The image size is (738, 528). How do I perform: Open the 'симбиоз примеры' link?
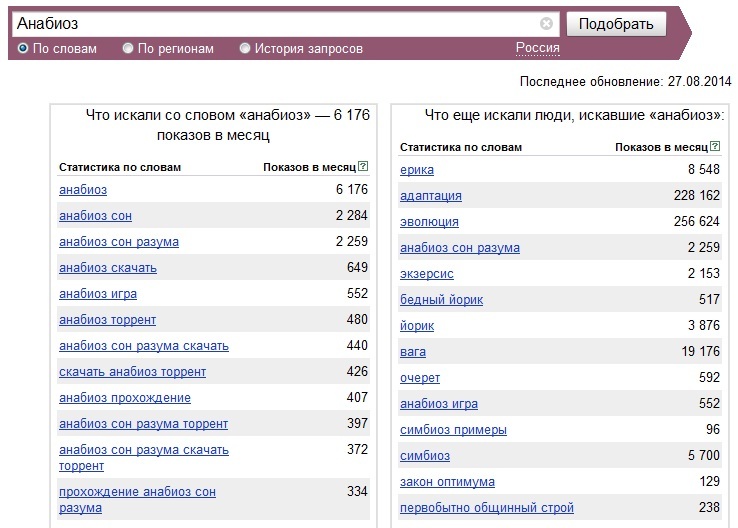[x=453, y=430]
